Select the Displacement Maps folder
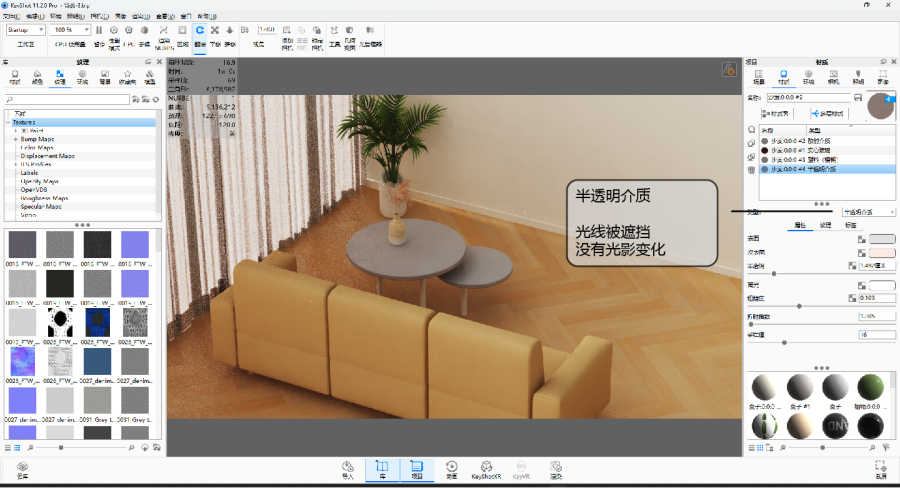The width and height of the screenshot is (900, 488). (48, 156)
